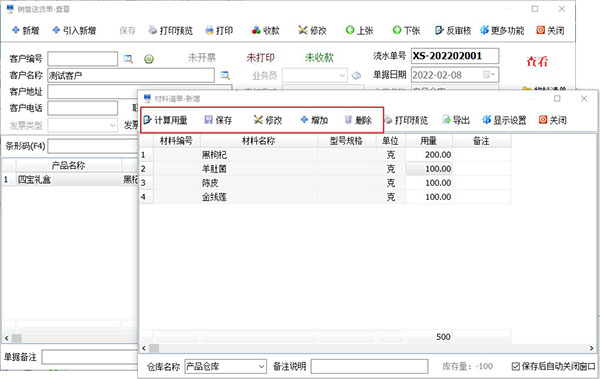Select the 金线莲 material row
This screenshot has width=600, height=379.
(325, 197)
